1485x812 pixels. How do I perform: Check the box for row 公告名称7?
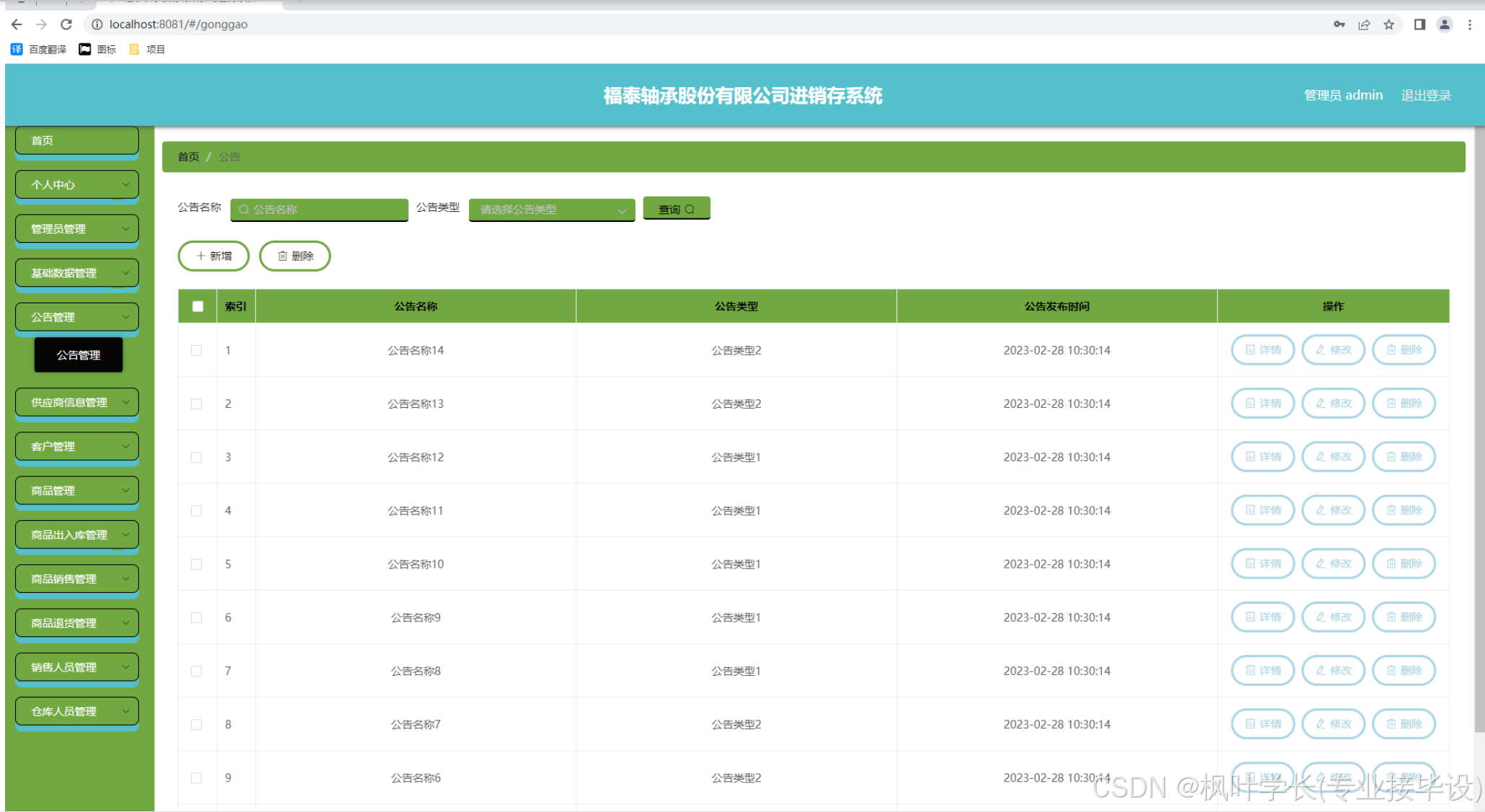[x=196, y=724]
